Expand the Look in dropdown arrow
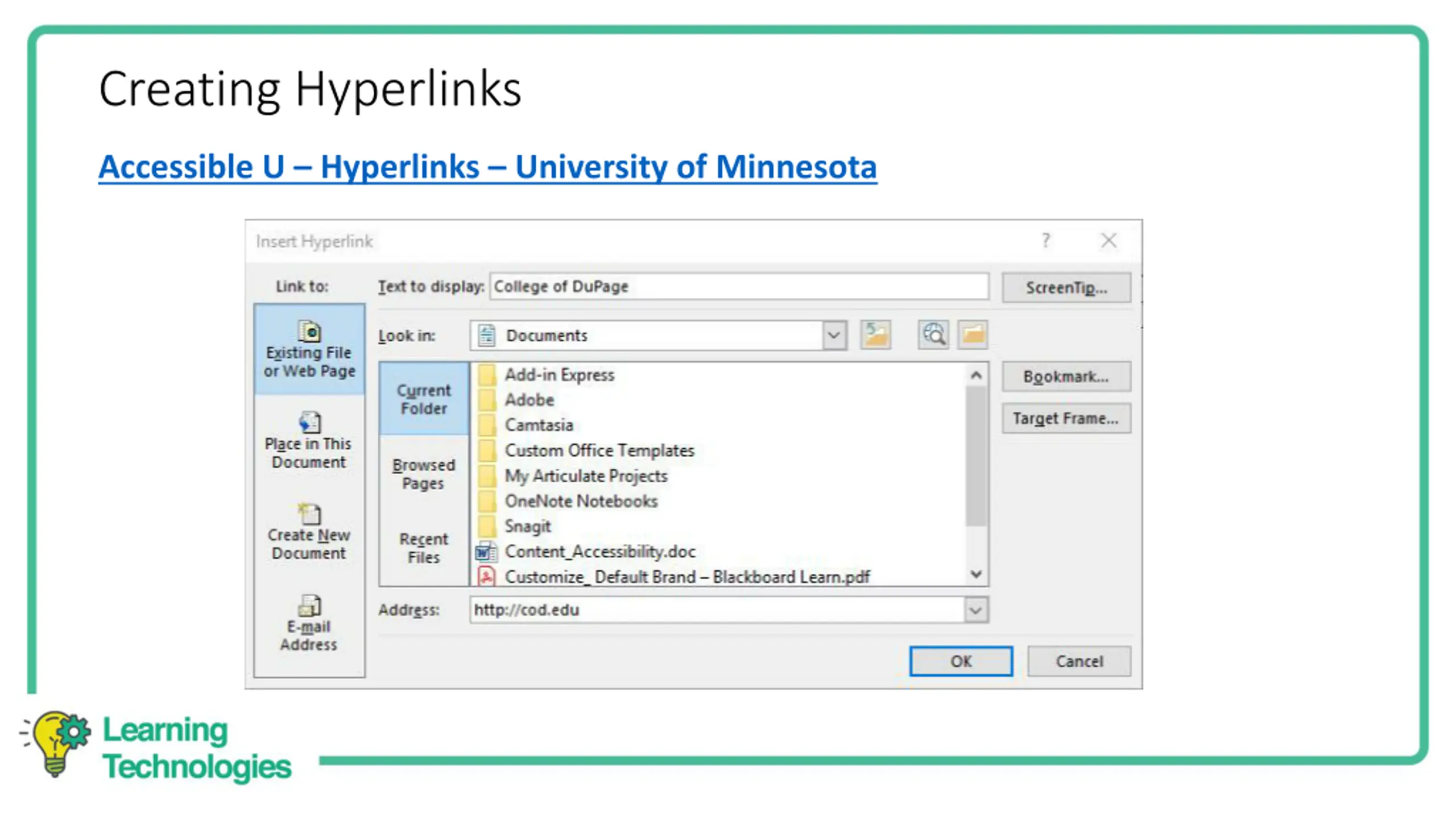 pyautogui.click(x=834, y=336)
